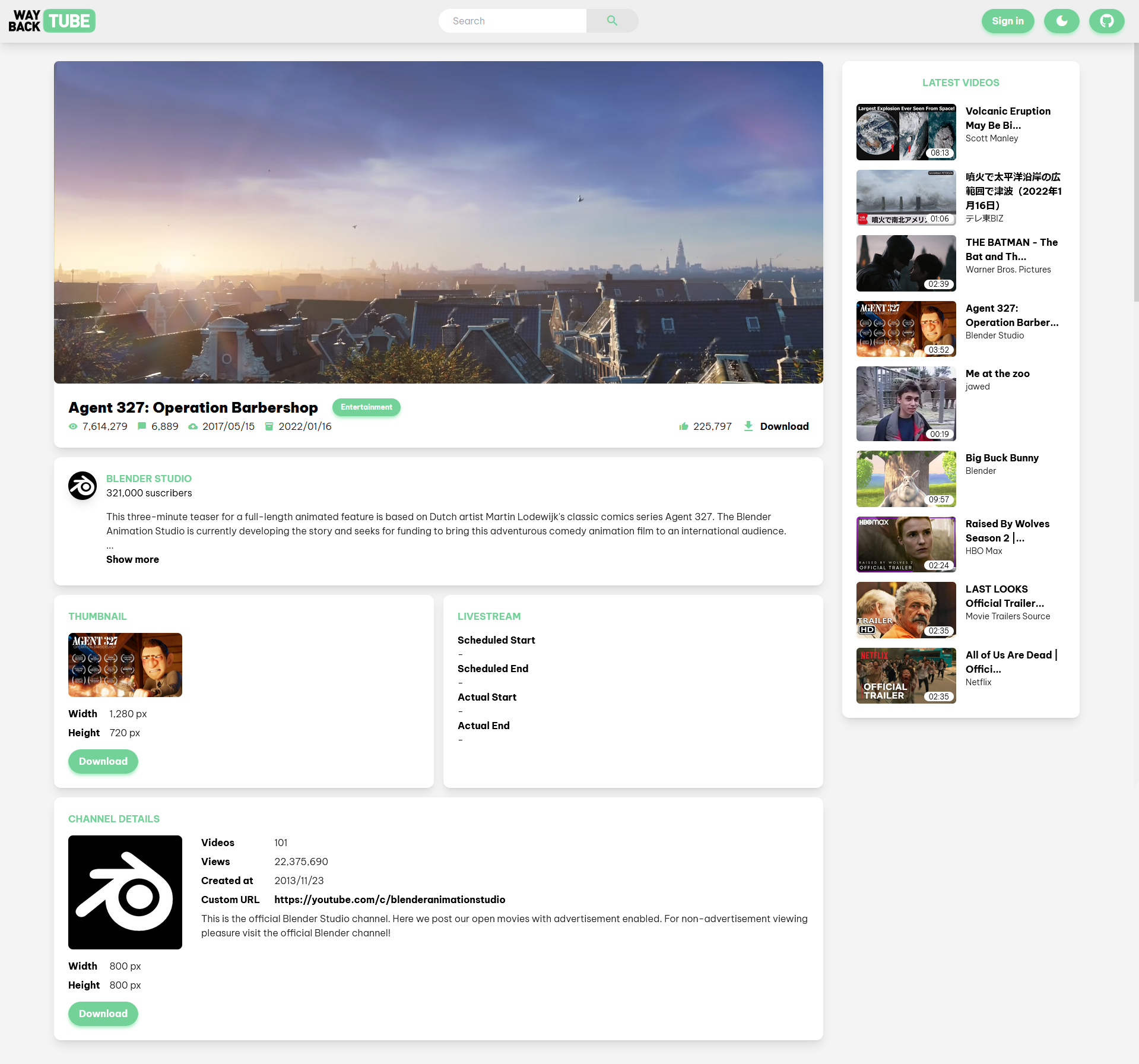The image size is (1139, 1064).
Task: Click the comments icon next to 6,889
Action: pyautogui.click(x=142, y=426)
